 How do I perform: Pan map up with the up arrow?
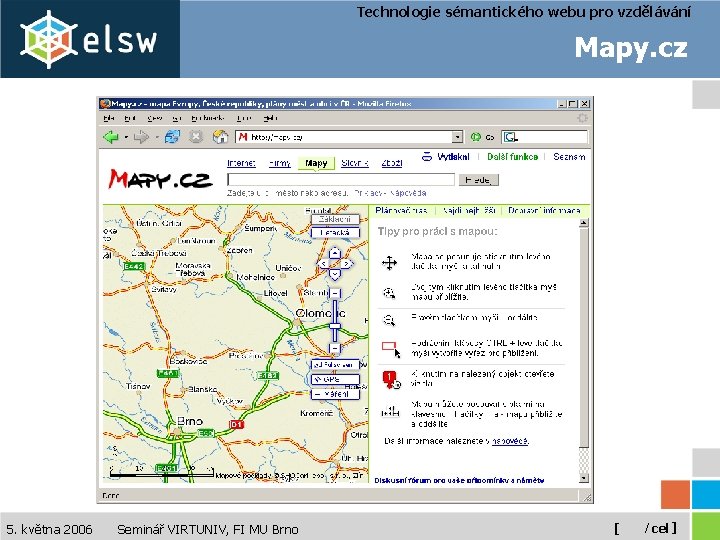(335, 253)
